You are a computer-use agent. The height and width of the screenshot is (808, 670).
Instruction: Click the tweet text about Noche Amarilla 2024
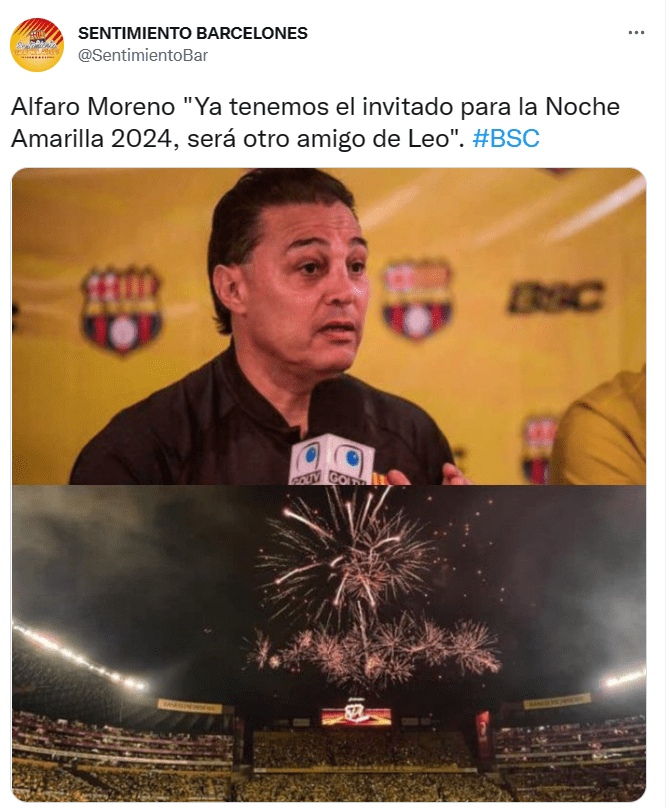315,123
